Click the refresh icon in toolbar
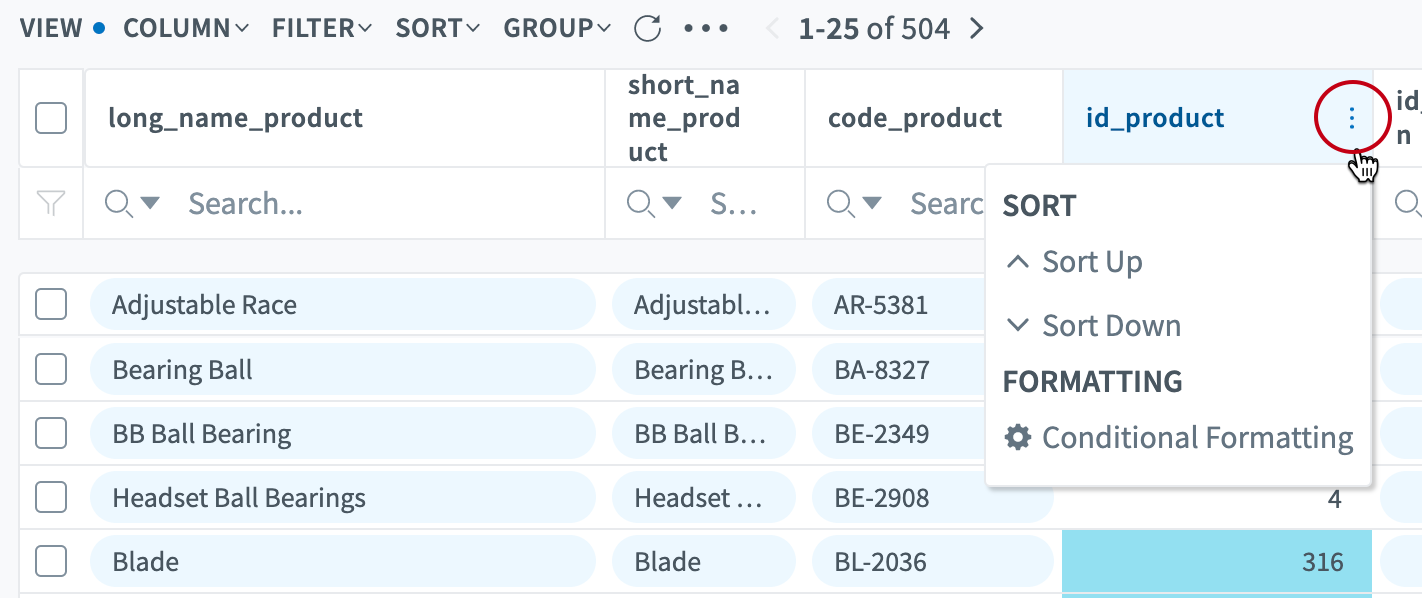This screenshot has width=1422, height=598. click(648, 29)
